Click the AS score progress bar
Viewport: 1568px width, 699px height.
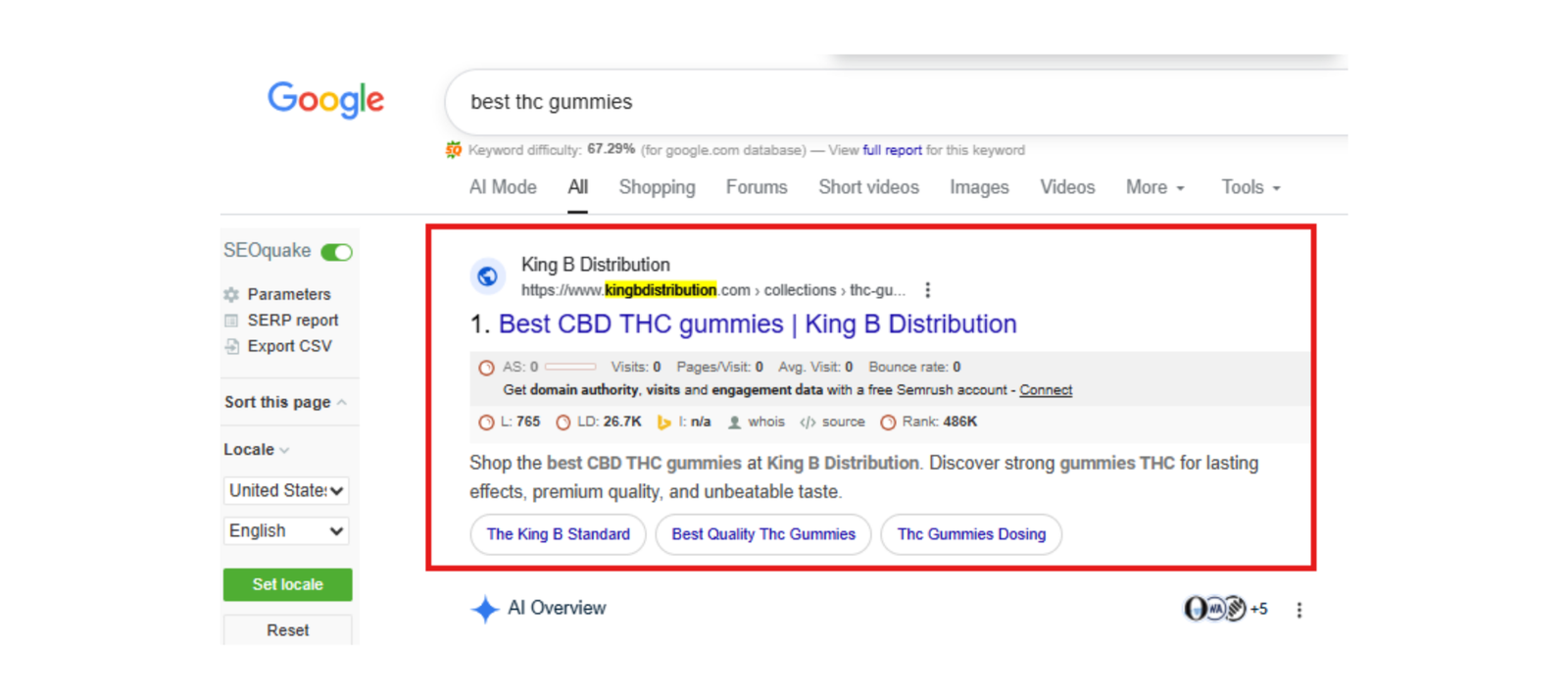[x=570, y=367]
